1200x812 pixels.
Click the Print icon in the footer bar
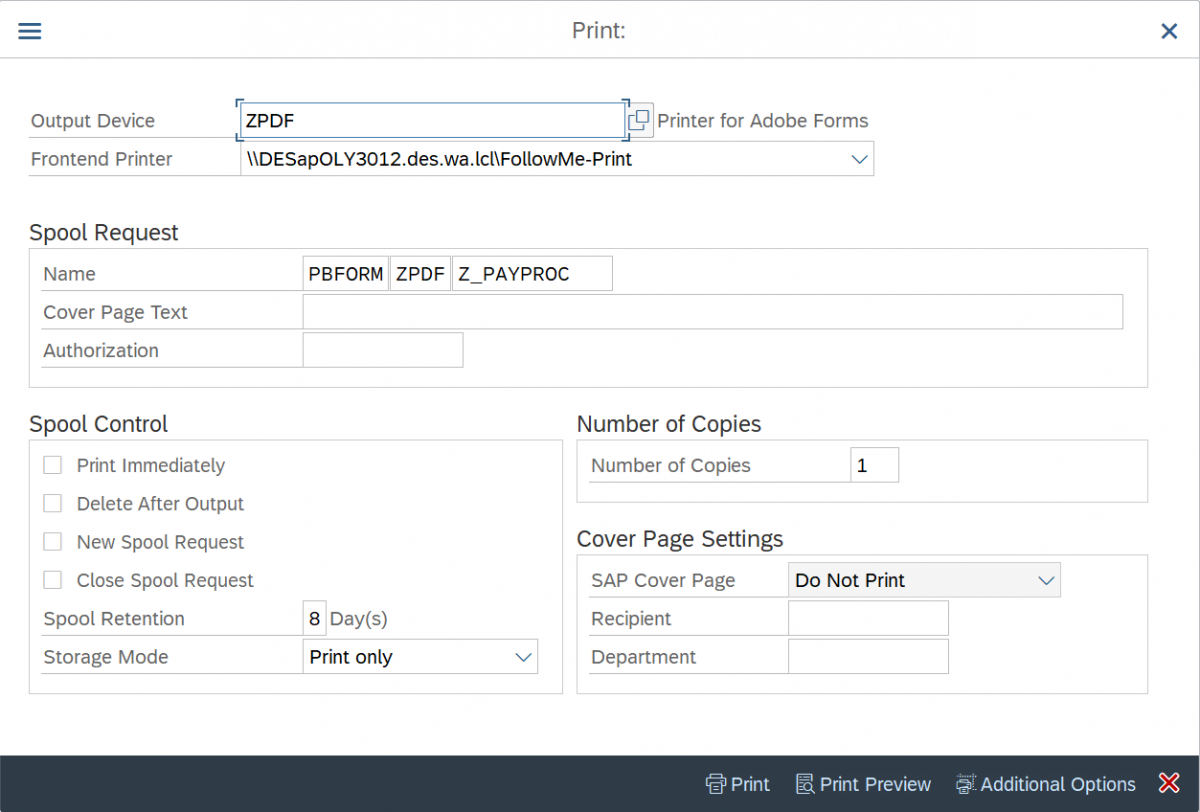(718, 784)
